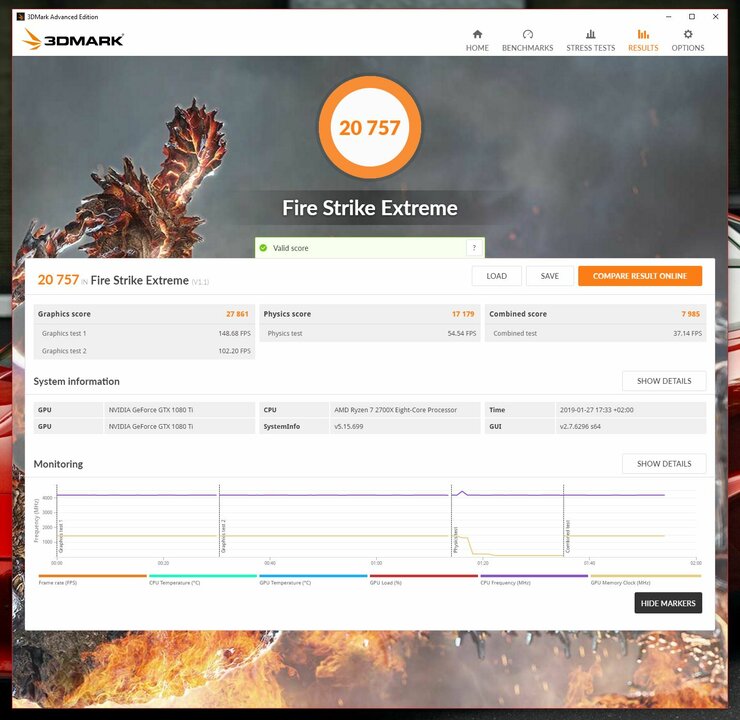Open the Home tab house icon
Screen dimensions: 740x720
tap(477, 34)
